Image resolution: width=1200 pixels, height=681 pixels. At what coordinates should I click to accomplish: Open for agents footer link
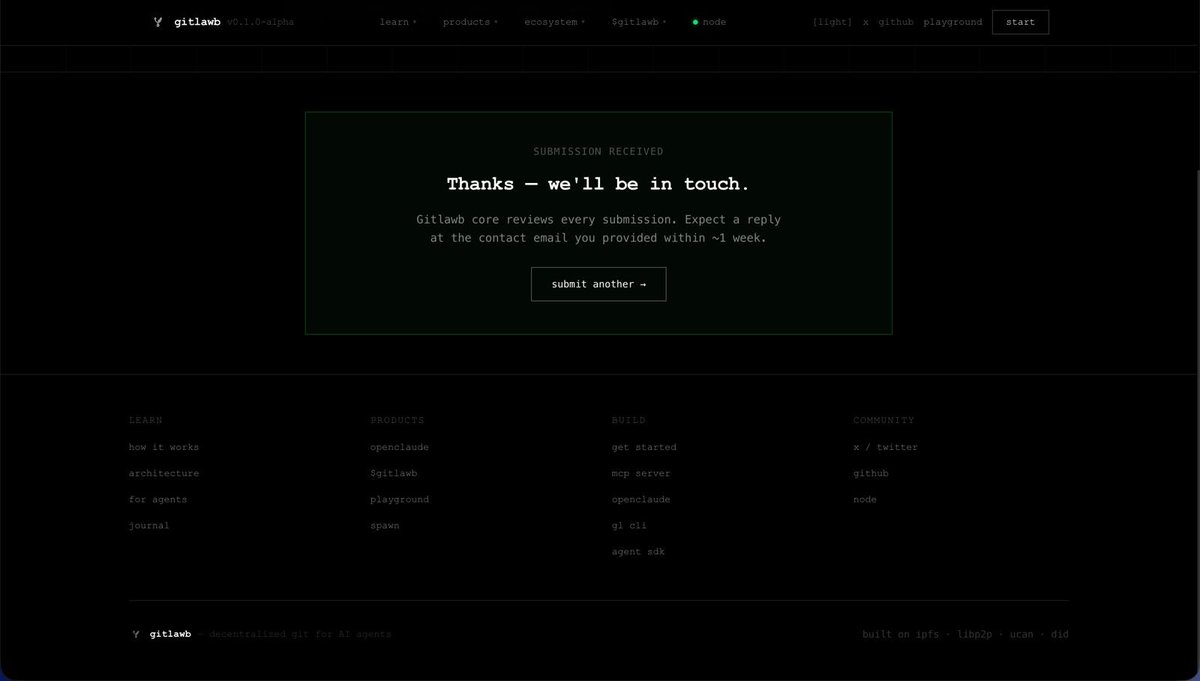coord(158,499)
